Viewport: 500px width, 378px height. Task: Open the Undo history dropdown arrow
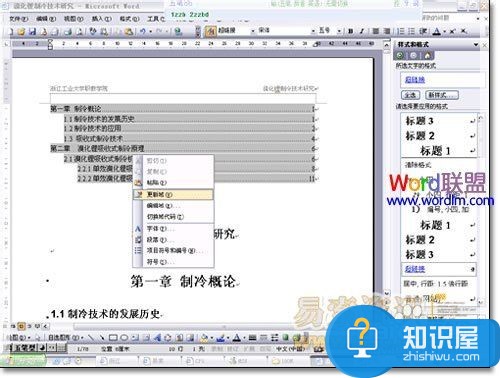150,32
